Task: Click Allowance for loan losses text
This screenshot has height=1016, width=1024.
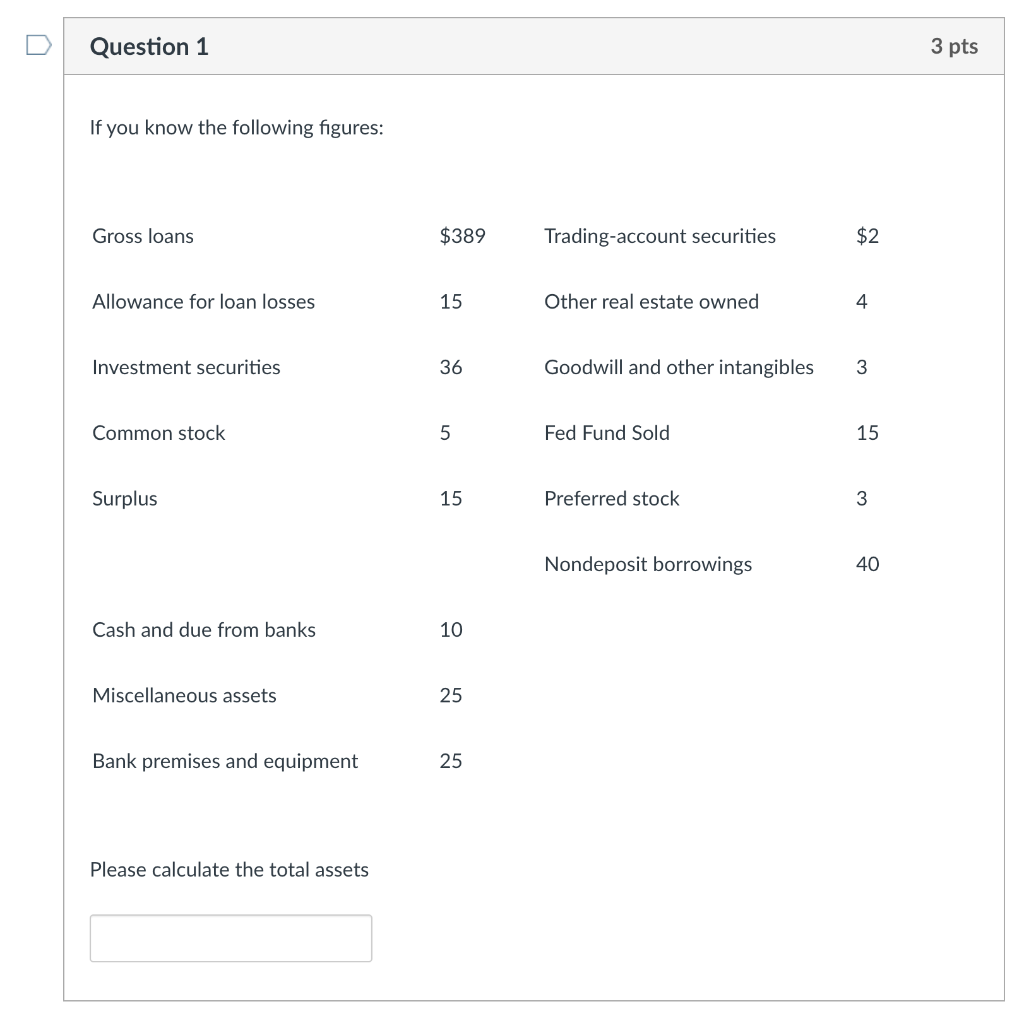Action: coord(203,302)
